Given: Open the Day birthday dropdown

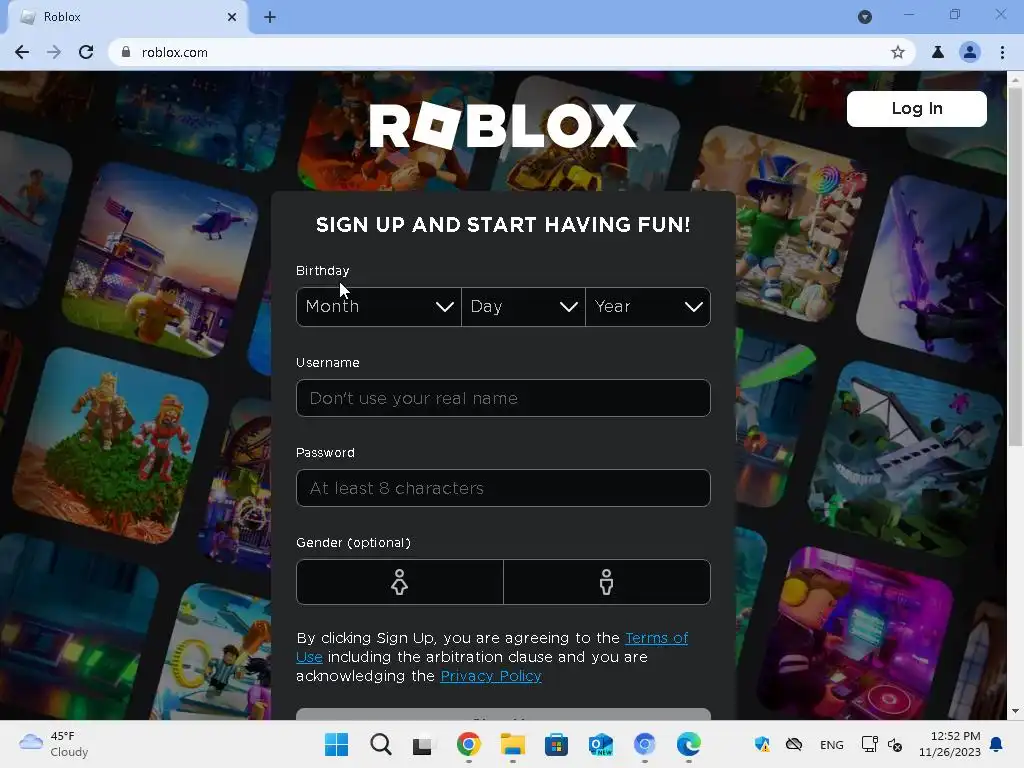Looking at the screenshot, I should 523,306.
